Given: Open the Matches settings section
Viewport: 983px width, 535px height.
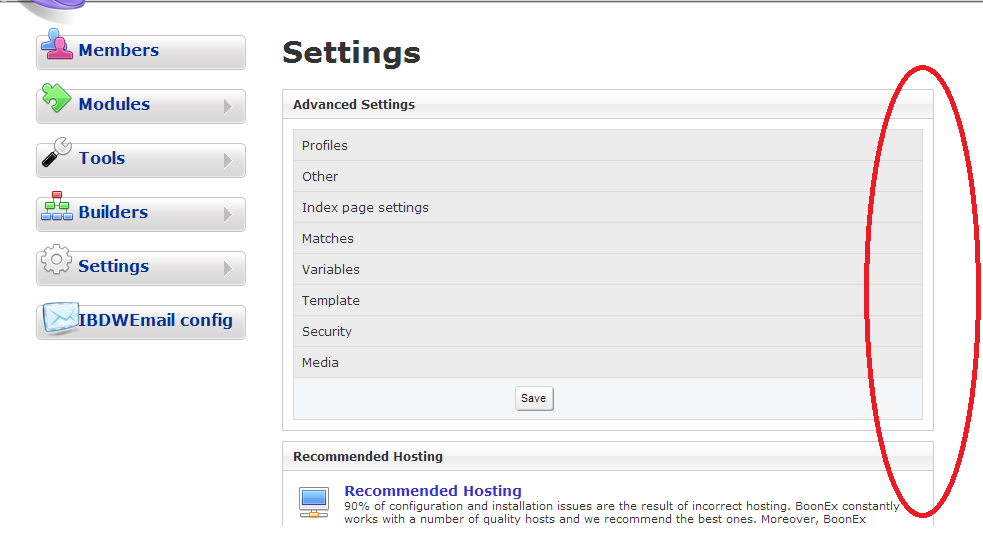Looking at the screenshot, I should coord(328,238).
